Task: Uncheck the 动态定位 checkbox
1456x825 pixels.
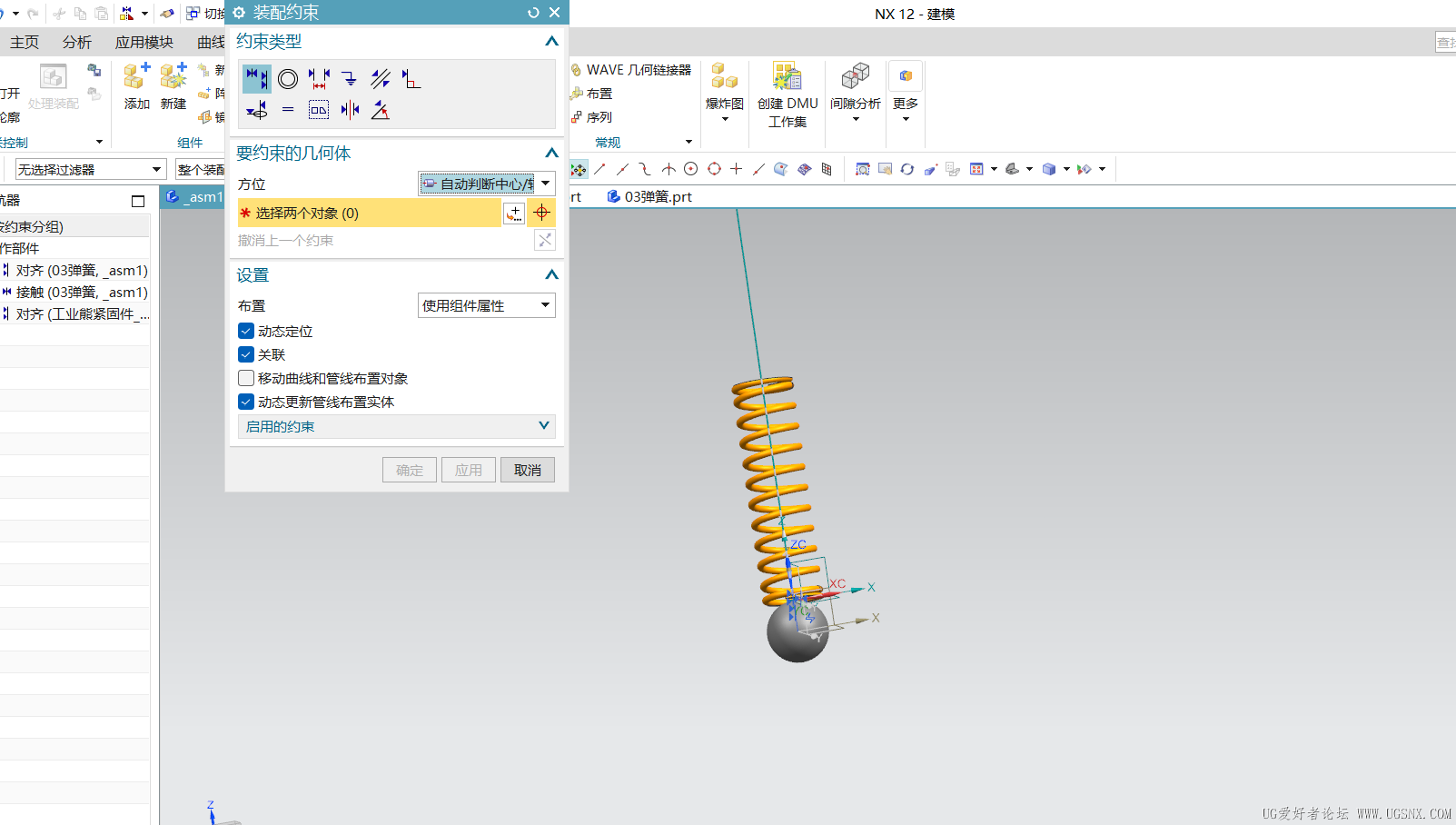Action: point(246,331)
